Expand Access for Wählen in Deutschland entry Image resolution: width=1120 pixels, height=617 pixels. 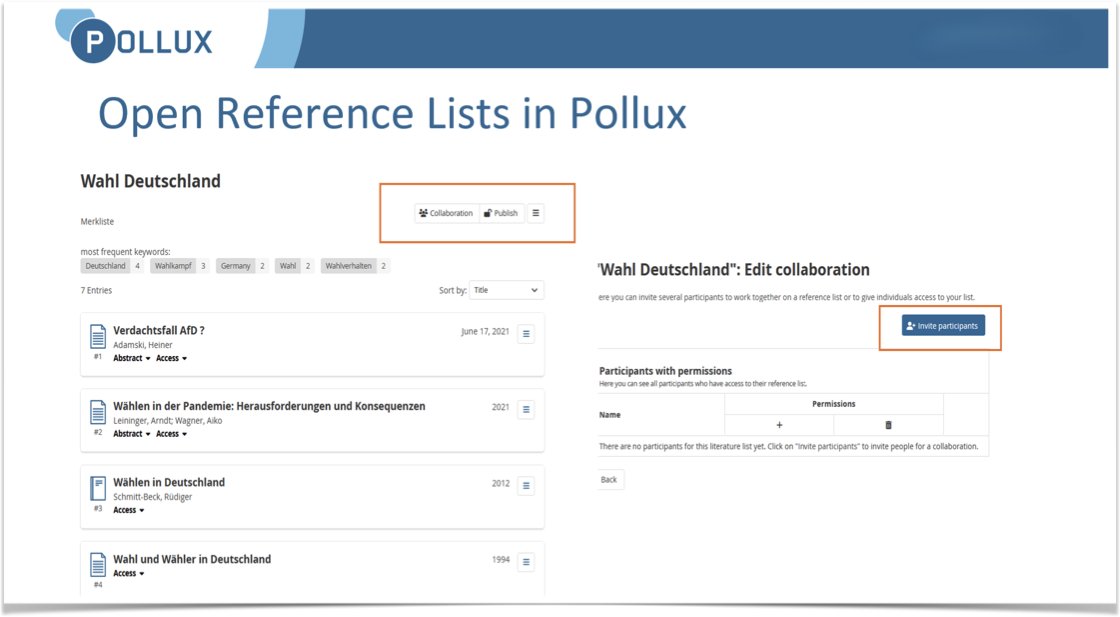point(129,511)
